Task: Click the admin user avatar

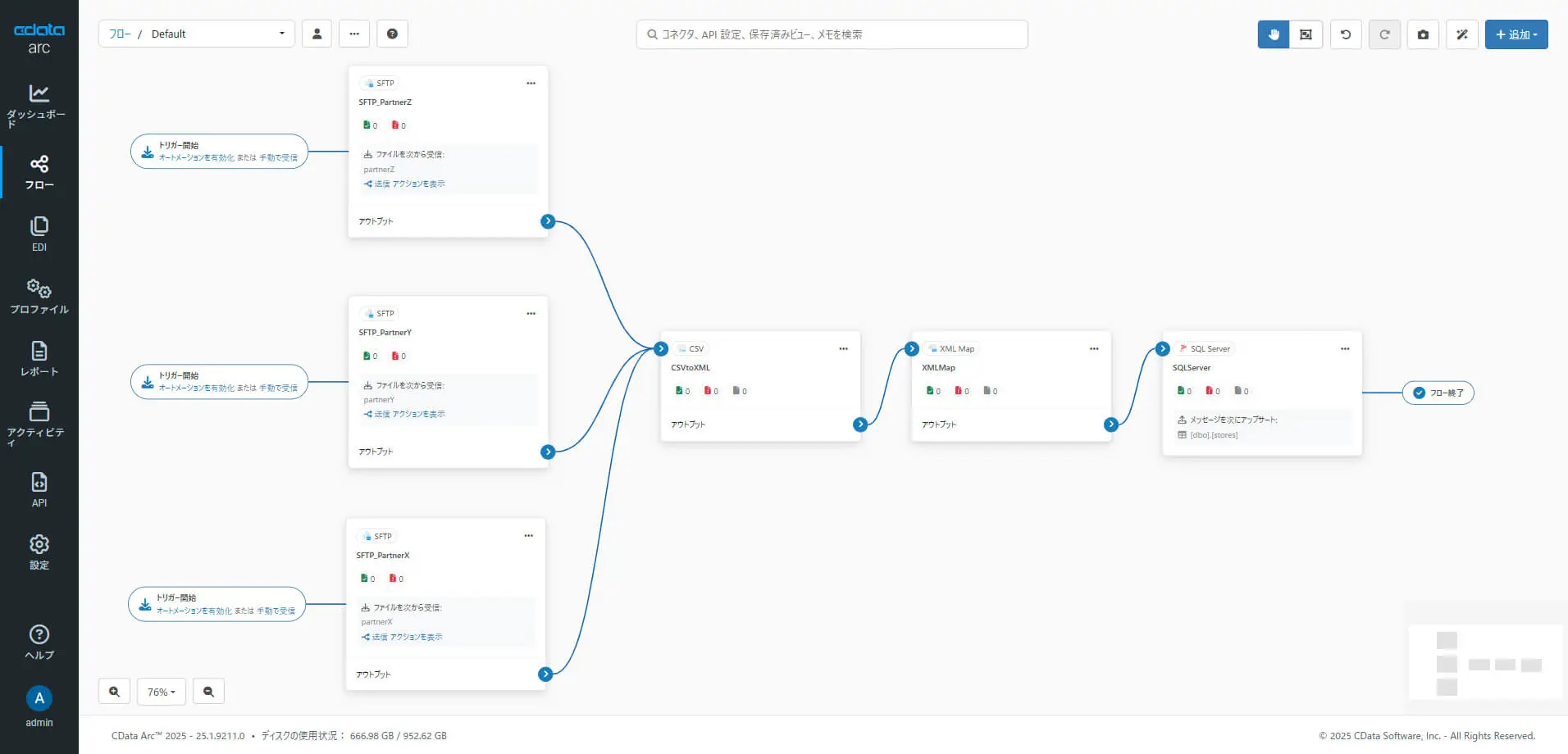Action: pyautogui.click(x=39, y=698)
